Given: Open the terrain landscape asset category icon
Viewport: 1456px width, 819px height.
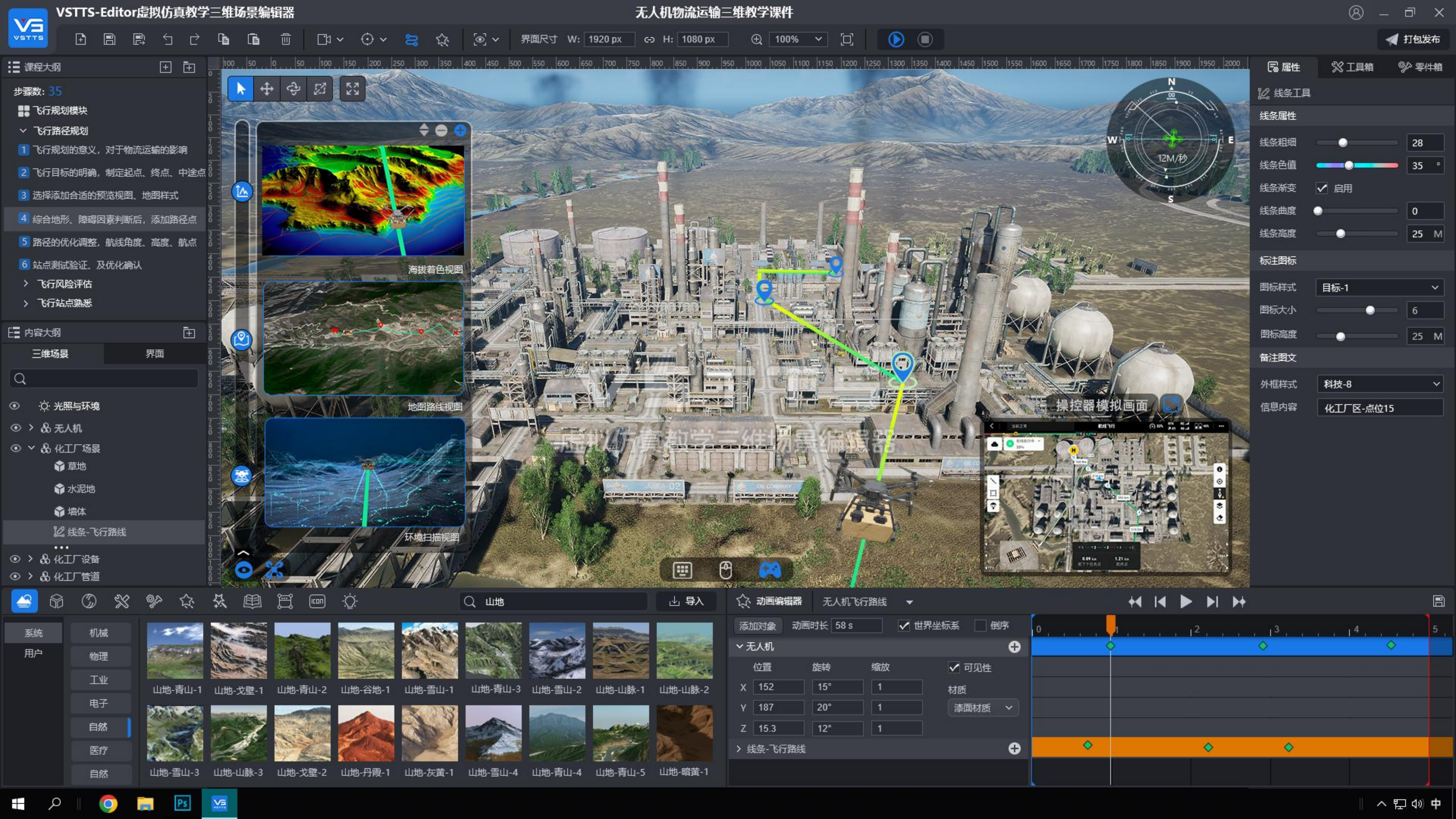Looking at the screenshot, I should click(24, 601).
